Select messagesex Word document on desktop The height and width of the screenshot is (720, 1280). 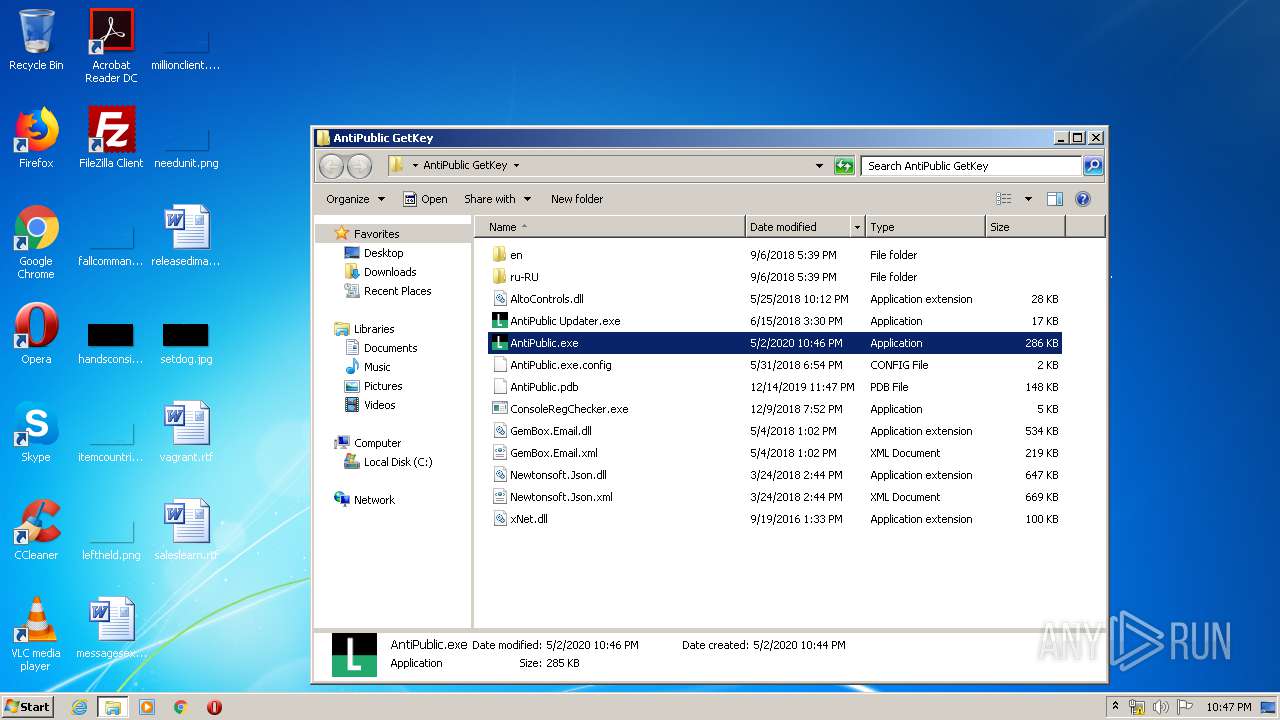pos(111,628)
